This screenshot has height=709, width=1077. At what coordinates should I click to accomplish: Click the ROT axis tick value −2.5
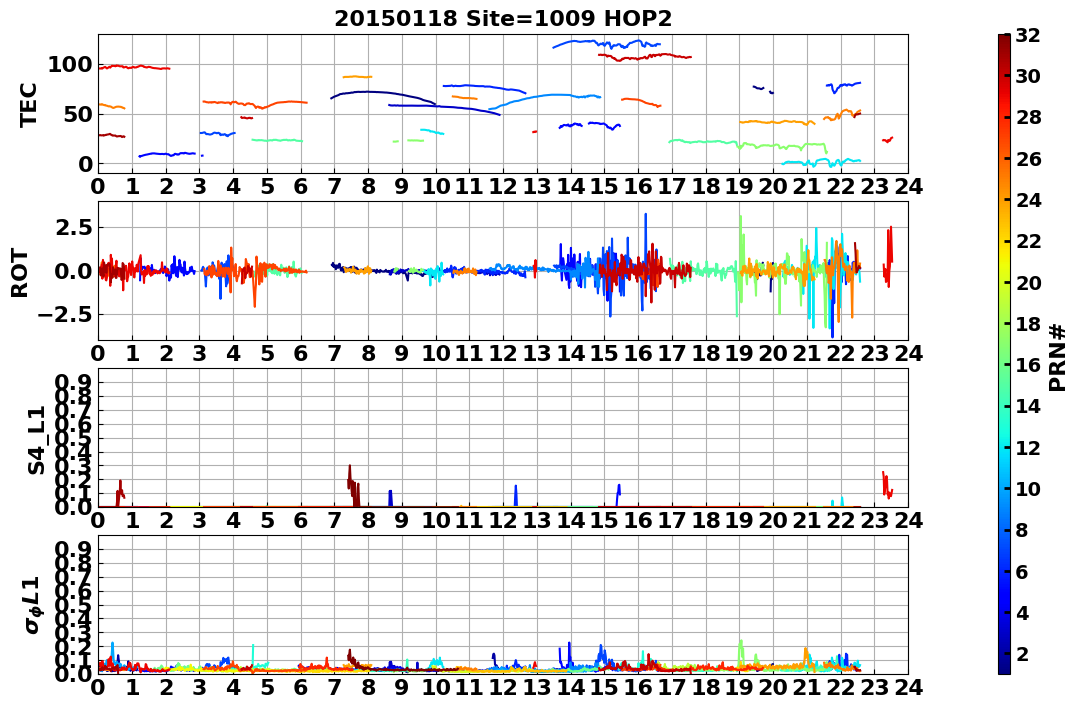coord(63,315)
